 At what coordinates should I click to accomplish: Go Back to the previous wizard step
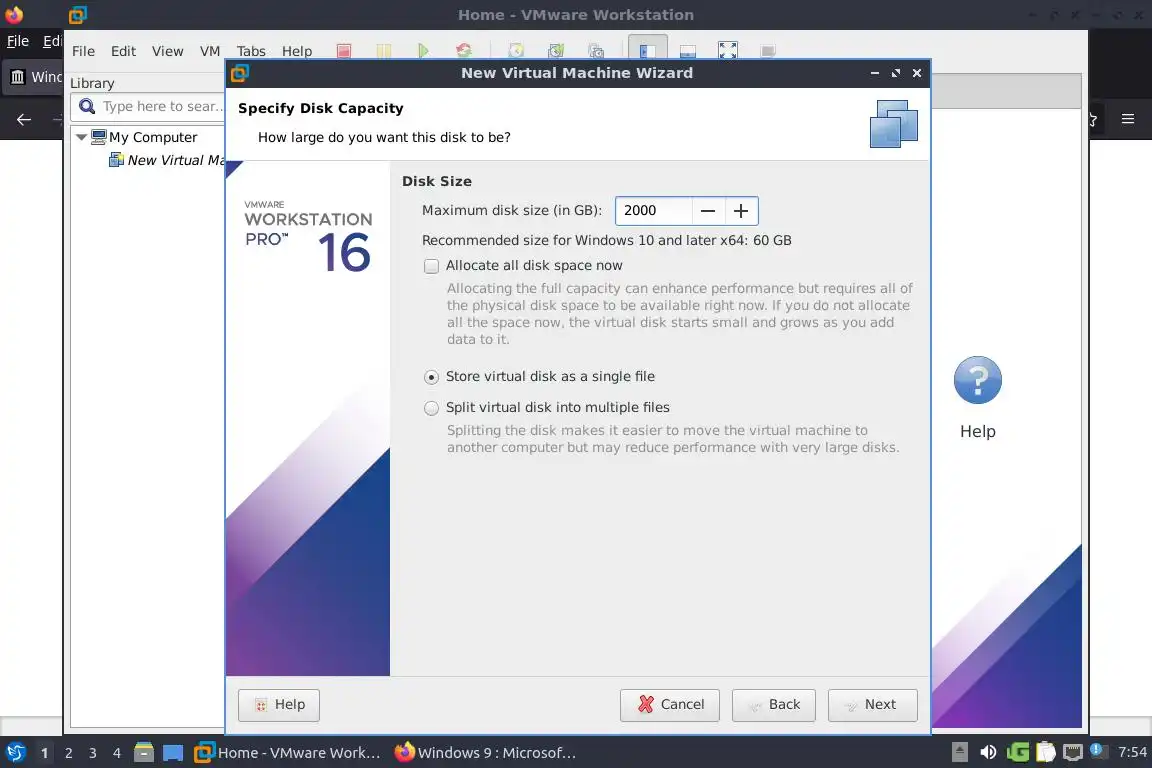tap(774, 706)
